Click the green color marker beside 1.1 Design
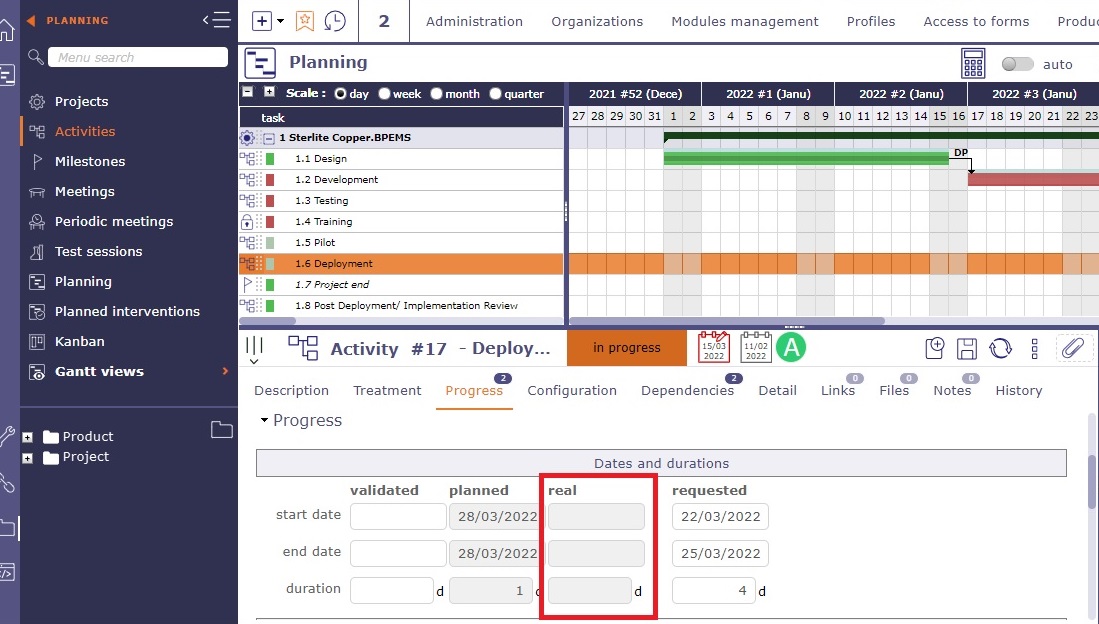Viewport: 1099px width, 624px height. tap(270, 159)
